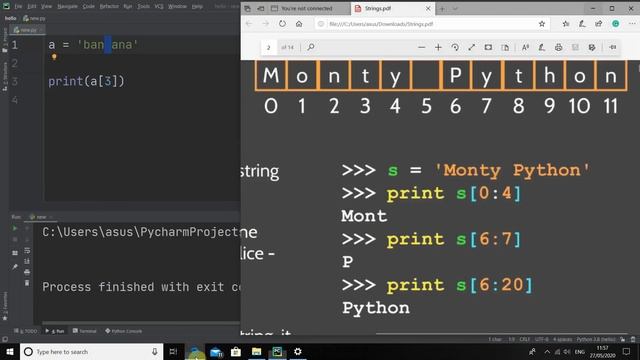Zoom in the PDF with plus button
The image size is (640, 360).
438,47
